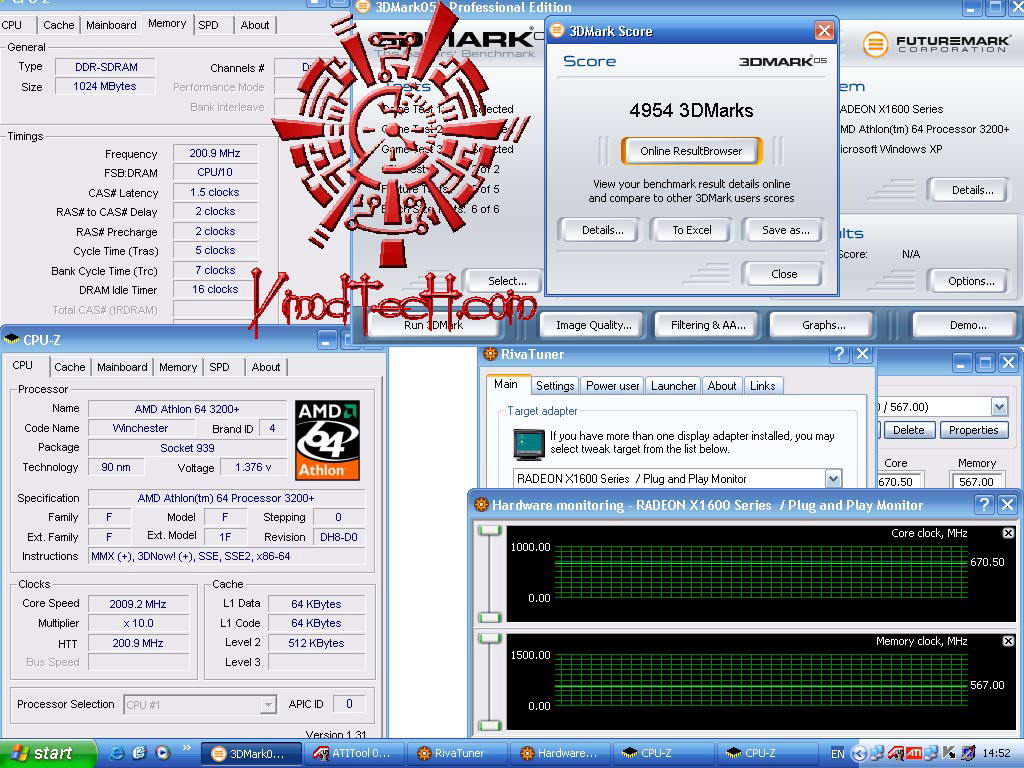This screenshot has height=768, width=1024.
Task: Export score with To Excel button
Action: pyautogui.click(x=692, y=230)
